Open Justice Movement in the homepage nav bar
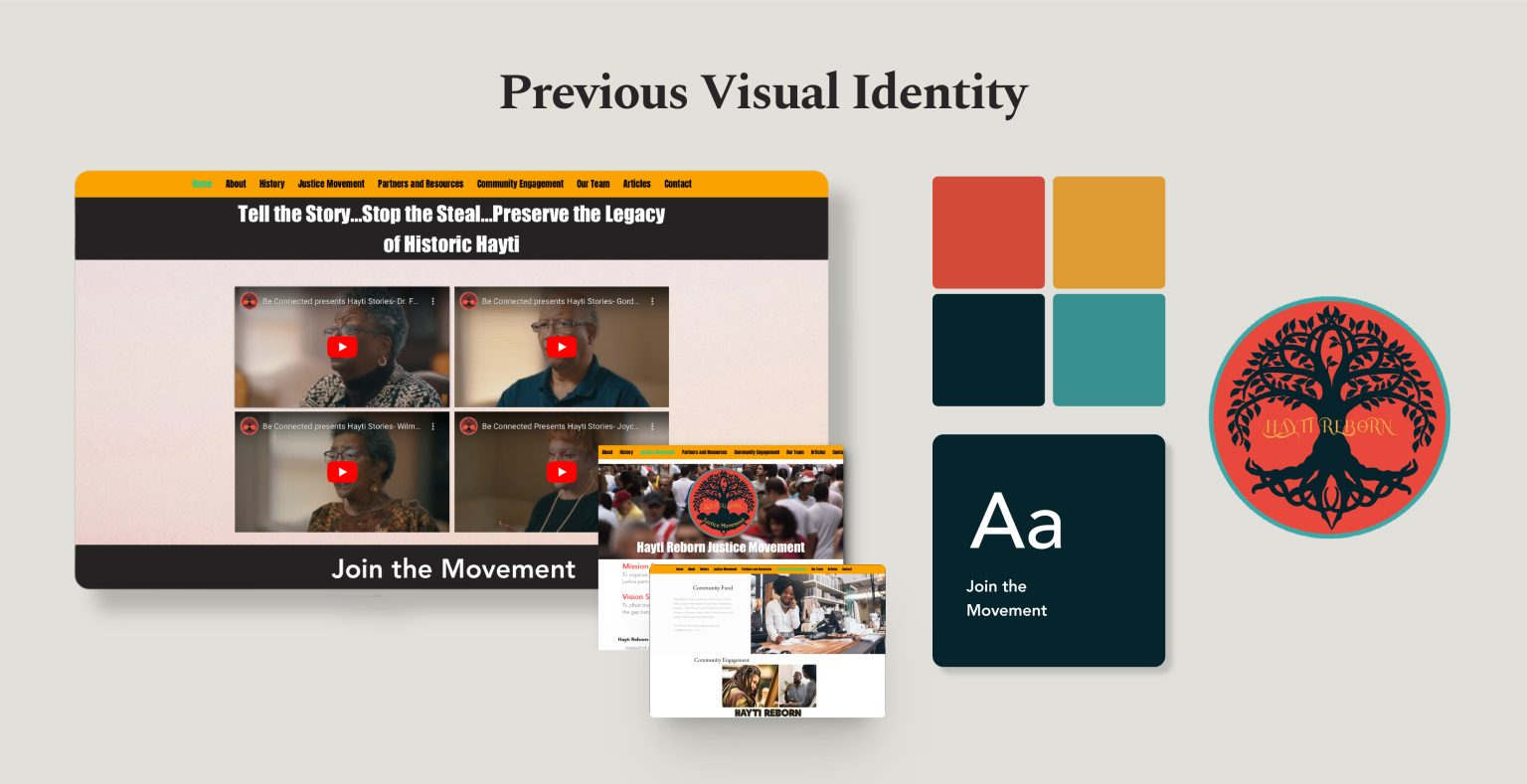 click(x=331, y=184)
